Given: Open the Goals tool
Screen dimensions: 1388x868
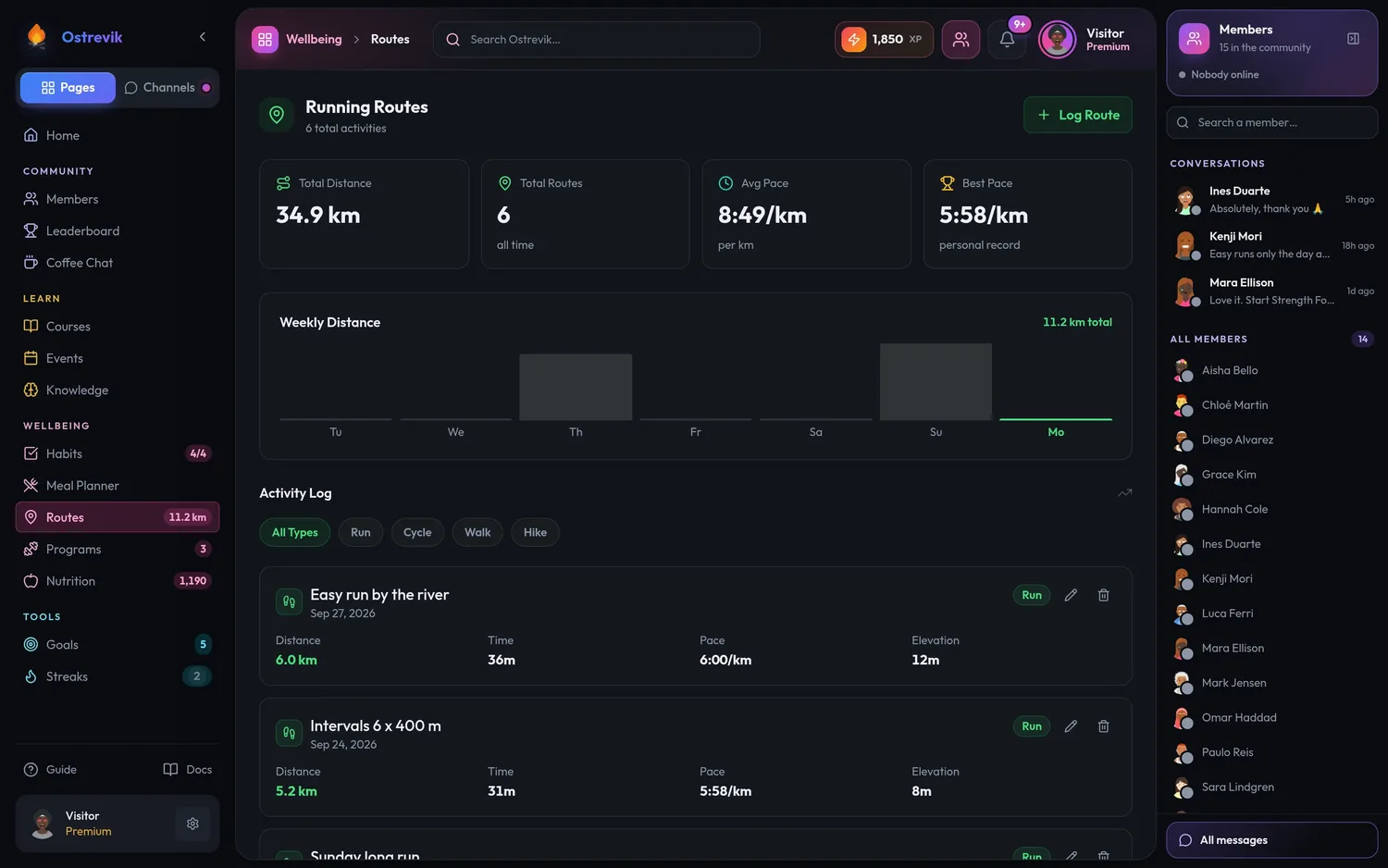Looking at the screenshot, I should click(x=118, y=645).
